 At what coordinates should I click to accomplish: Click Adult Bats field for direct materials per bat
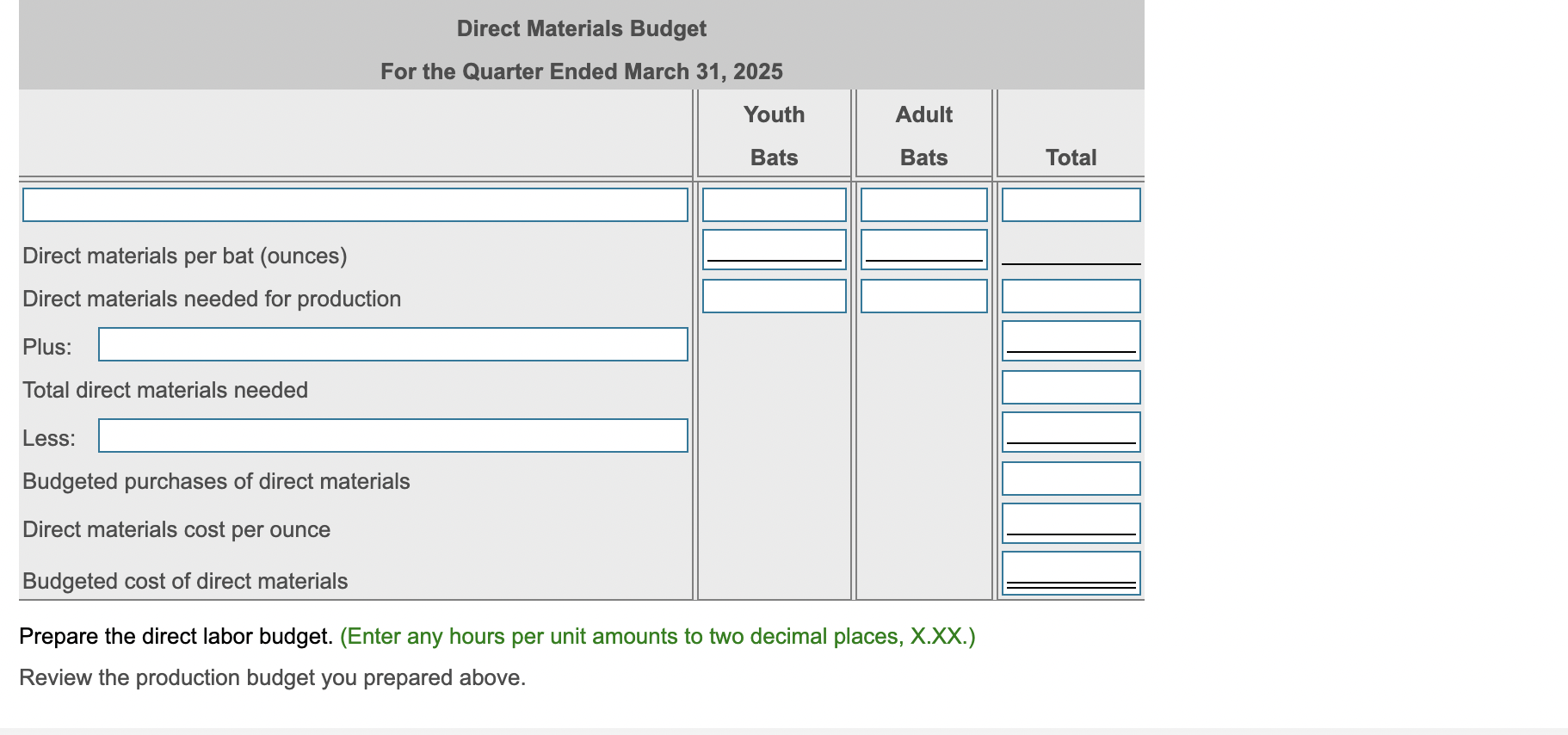(924, 250)
